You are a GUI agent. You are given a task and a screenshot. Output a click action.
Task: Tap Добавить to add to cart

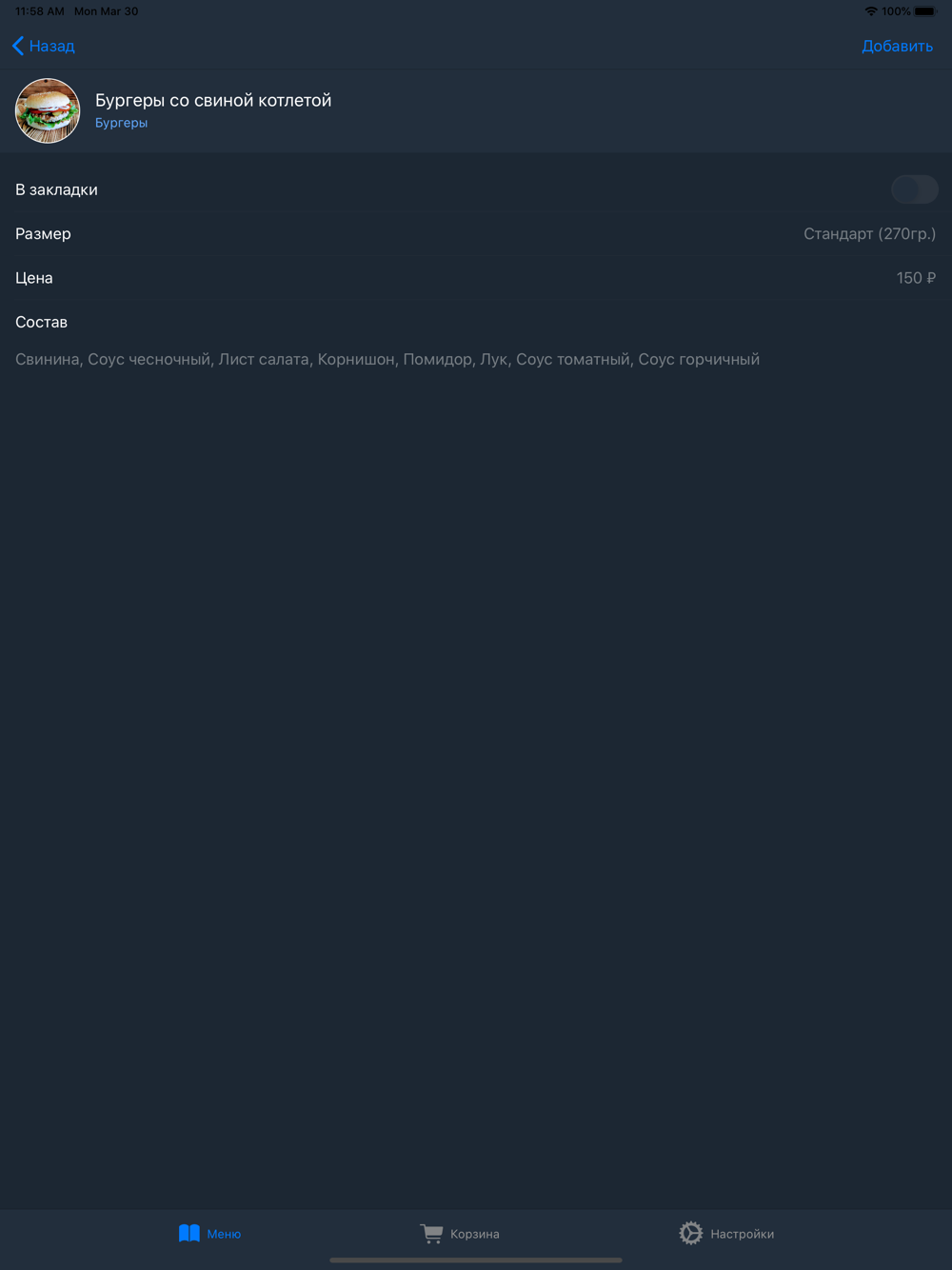(x=897, y=46)
